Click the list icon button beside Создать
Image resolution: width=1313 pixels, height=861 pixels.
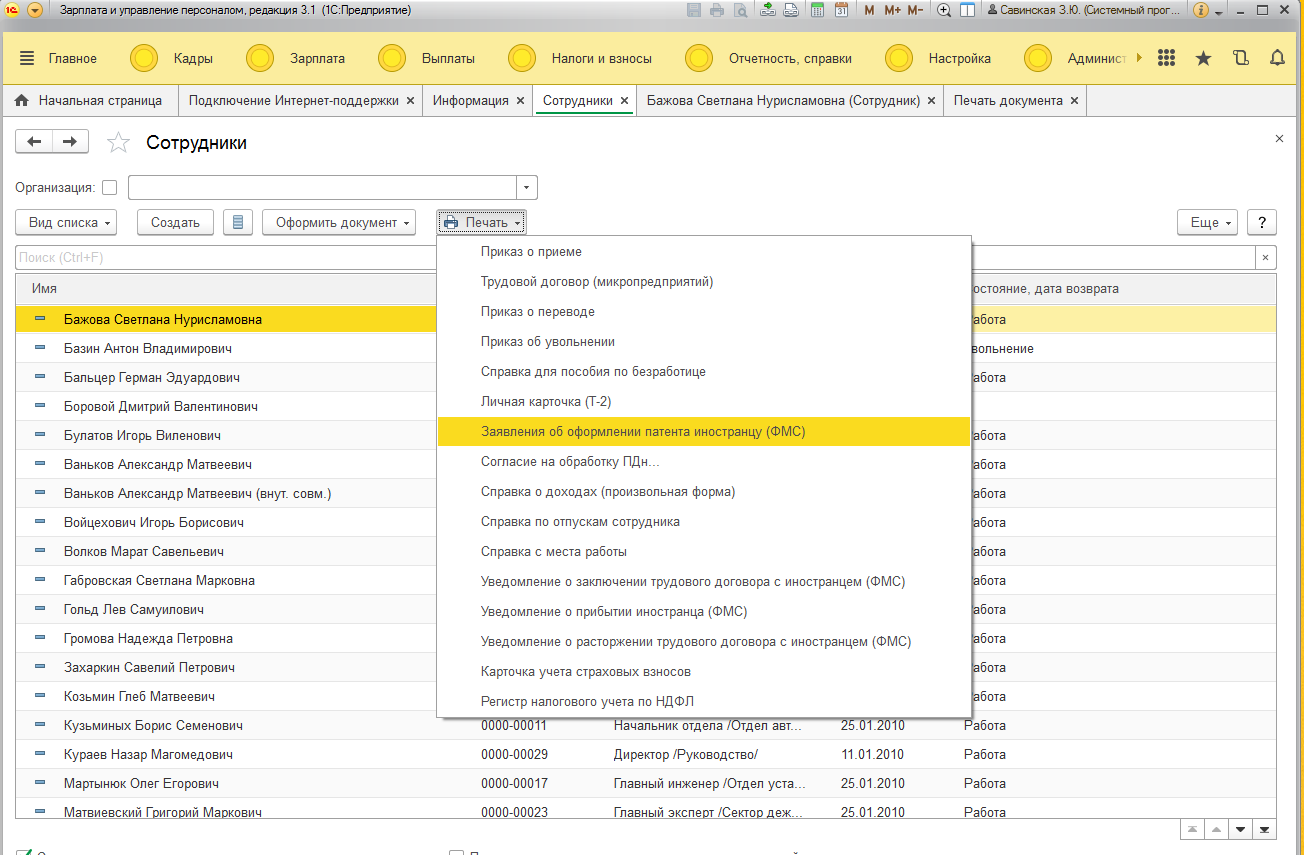click(x=238, y=222)
